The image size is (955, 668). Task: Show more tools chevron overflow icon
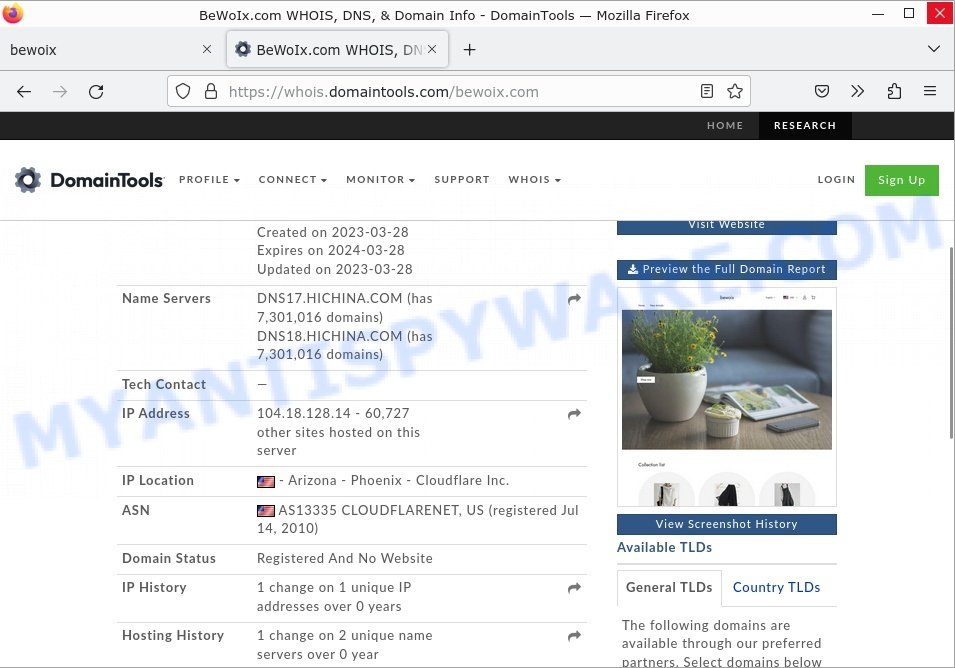point(858,91)
